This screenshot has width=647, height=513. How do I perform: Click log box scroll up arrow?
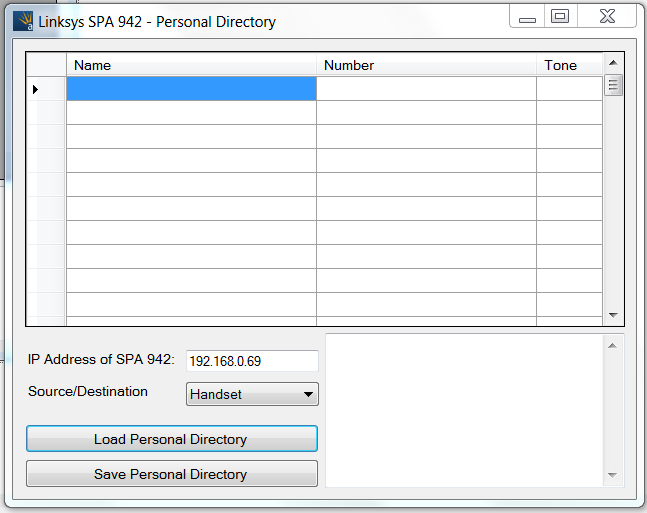click(613, 346)
